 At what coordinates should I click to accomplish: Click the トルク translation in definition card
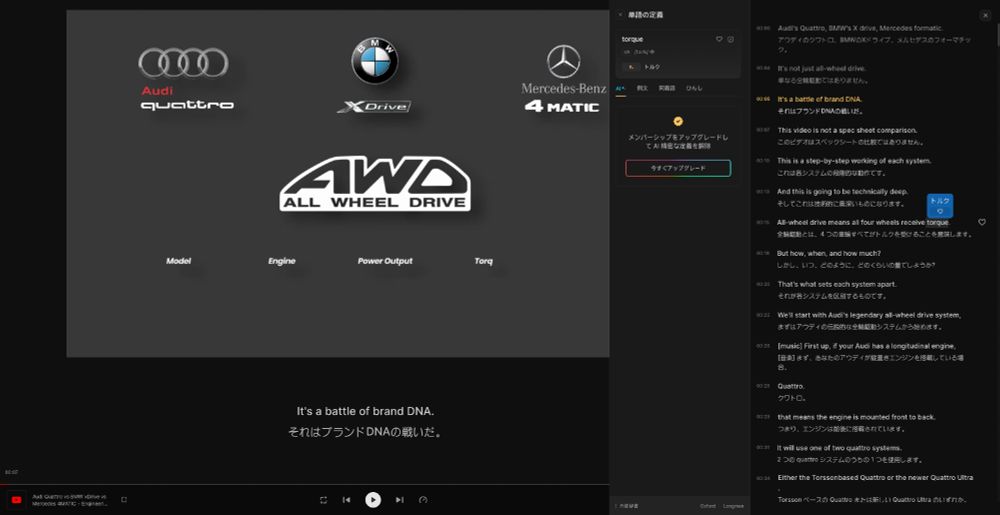pos(652,67)
